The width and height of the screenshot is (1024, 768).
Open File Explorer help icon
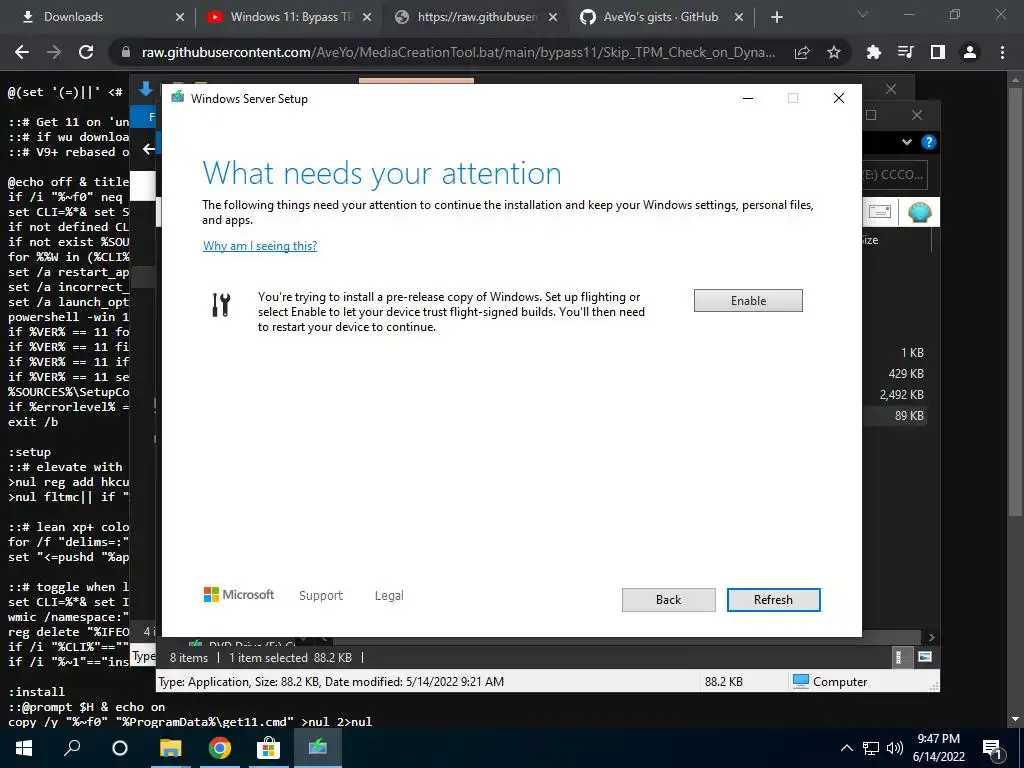click(x=928, y=142)
